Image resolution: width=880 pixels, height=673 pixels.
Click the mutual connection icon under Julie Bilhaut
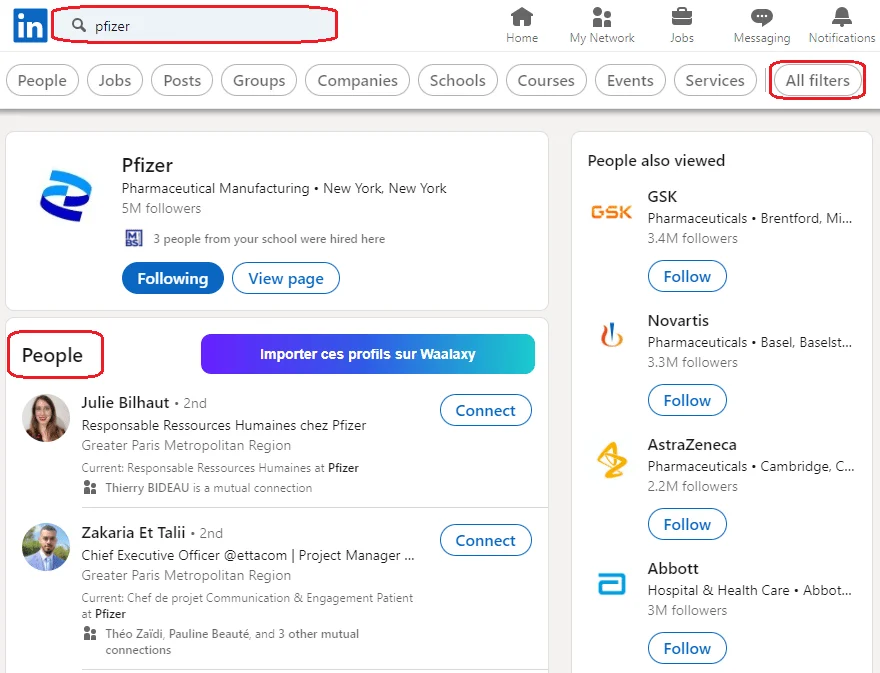click(90, 487)
